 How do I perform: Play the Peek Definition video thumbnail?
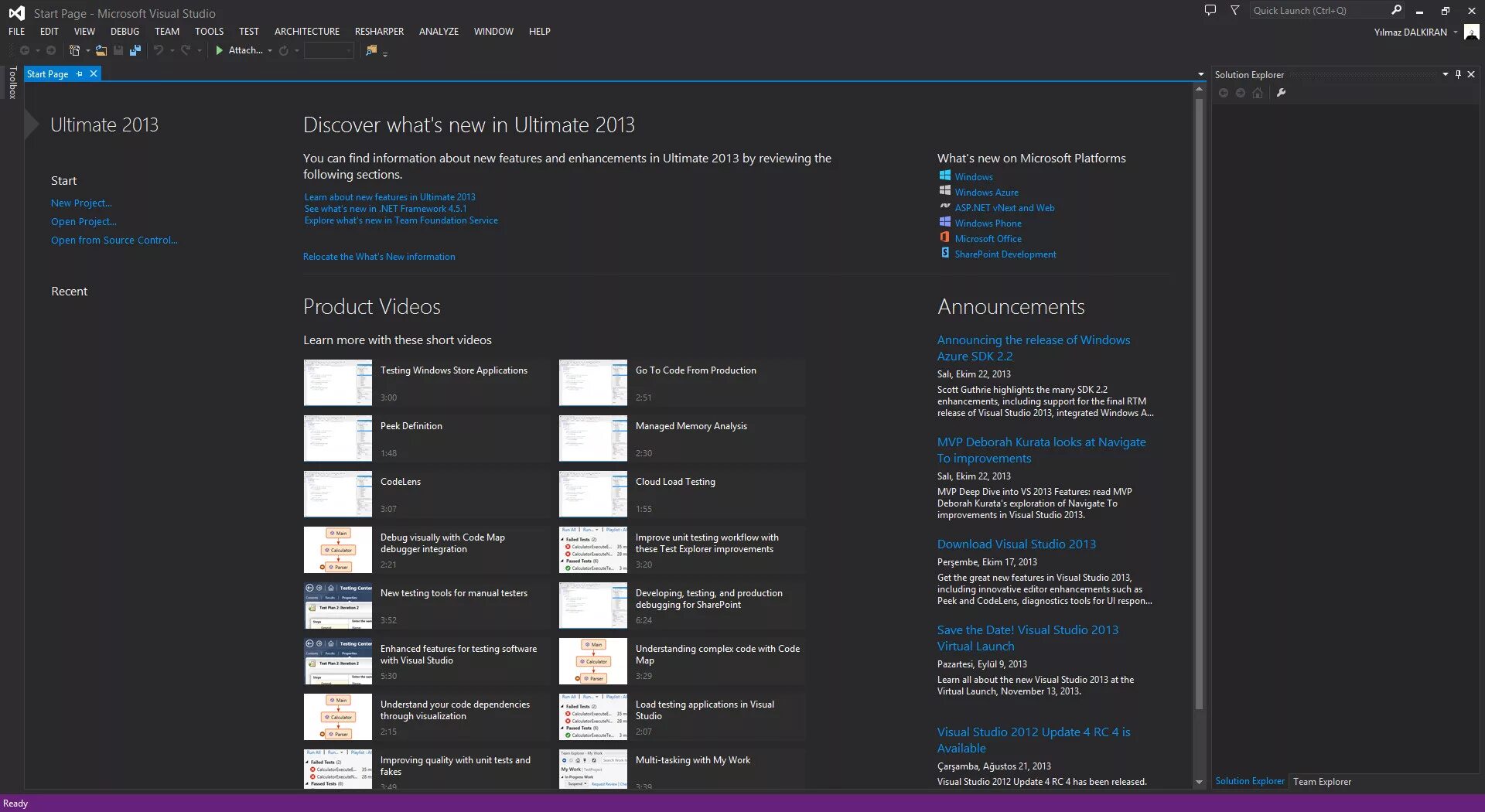tap(338, 438)
